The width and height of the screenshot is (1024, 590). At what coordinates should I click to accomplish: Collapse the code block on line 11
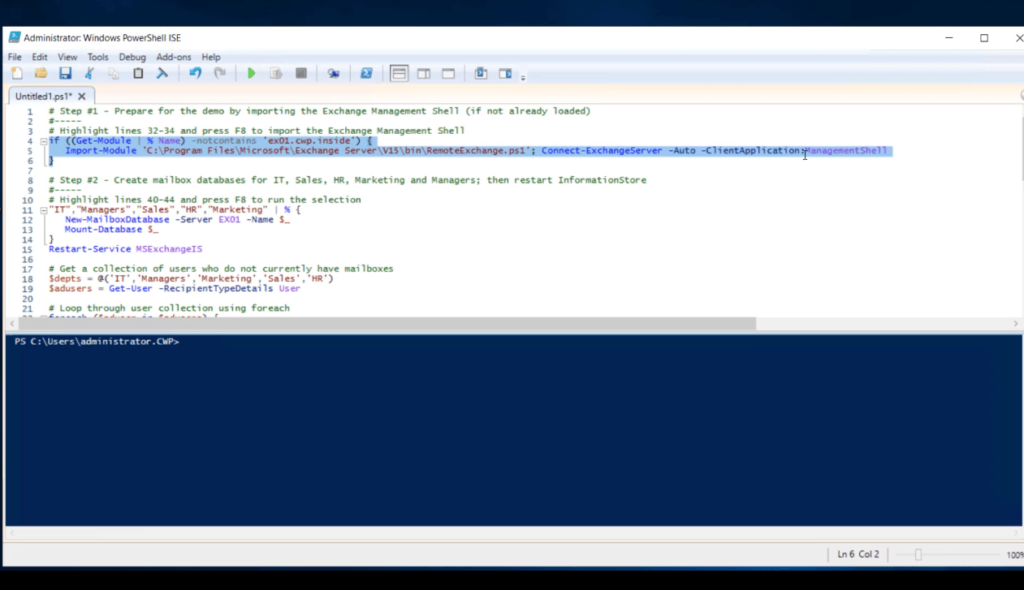tap(43, 210)
